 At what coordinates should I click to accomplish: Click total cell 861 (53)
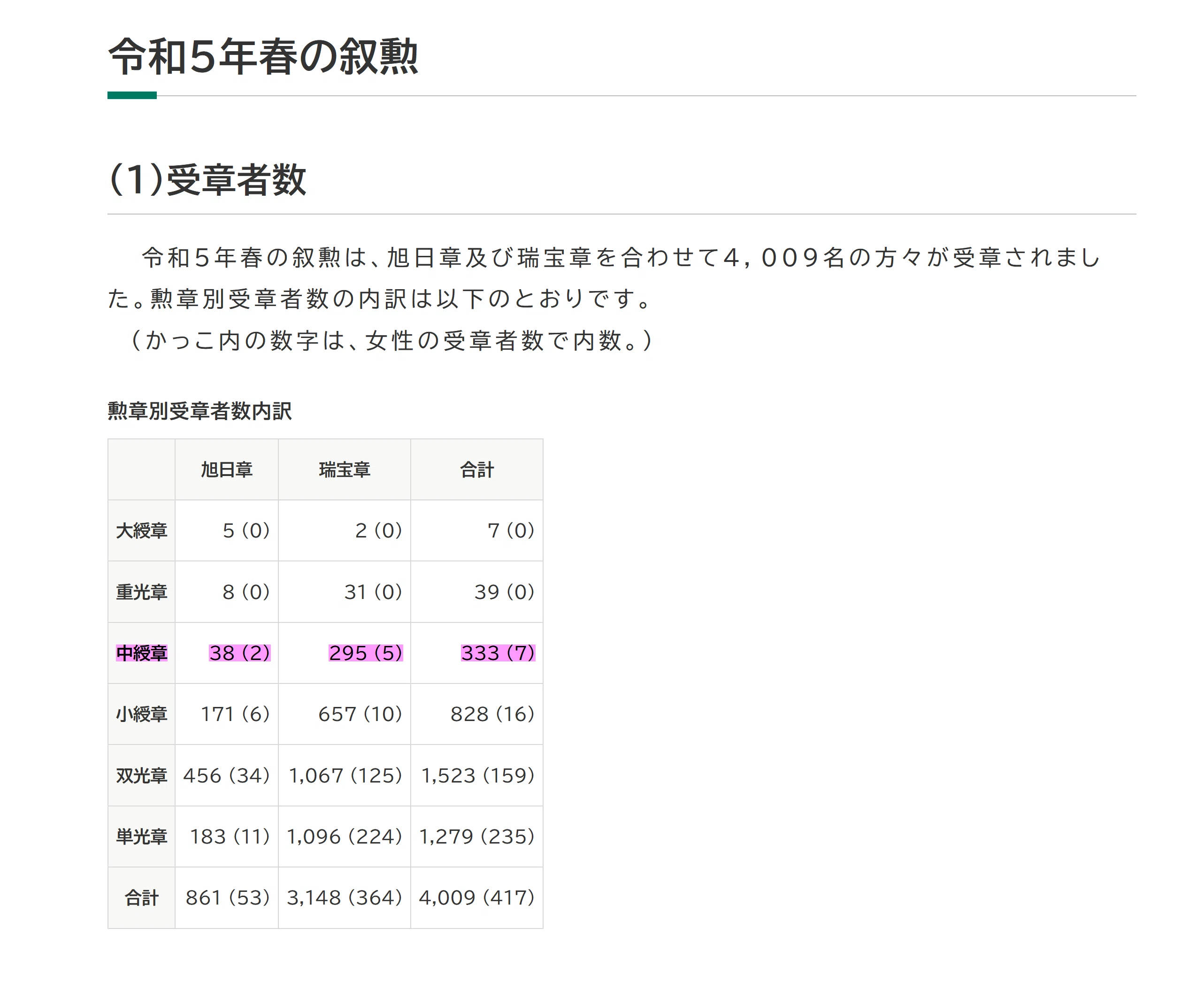[x=226, y=898]
